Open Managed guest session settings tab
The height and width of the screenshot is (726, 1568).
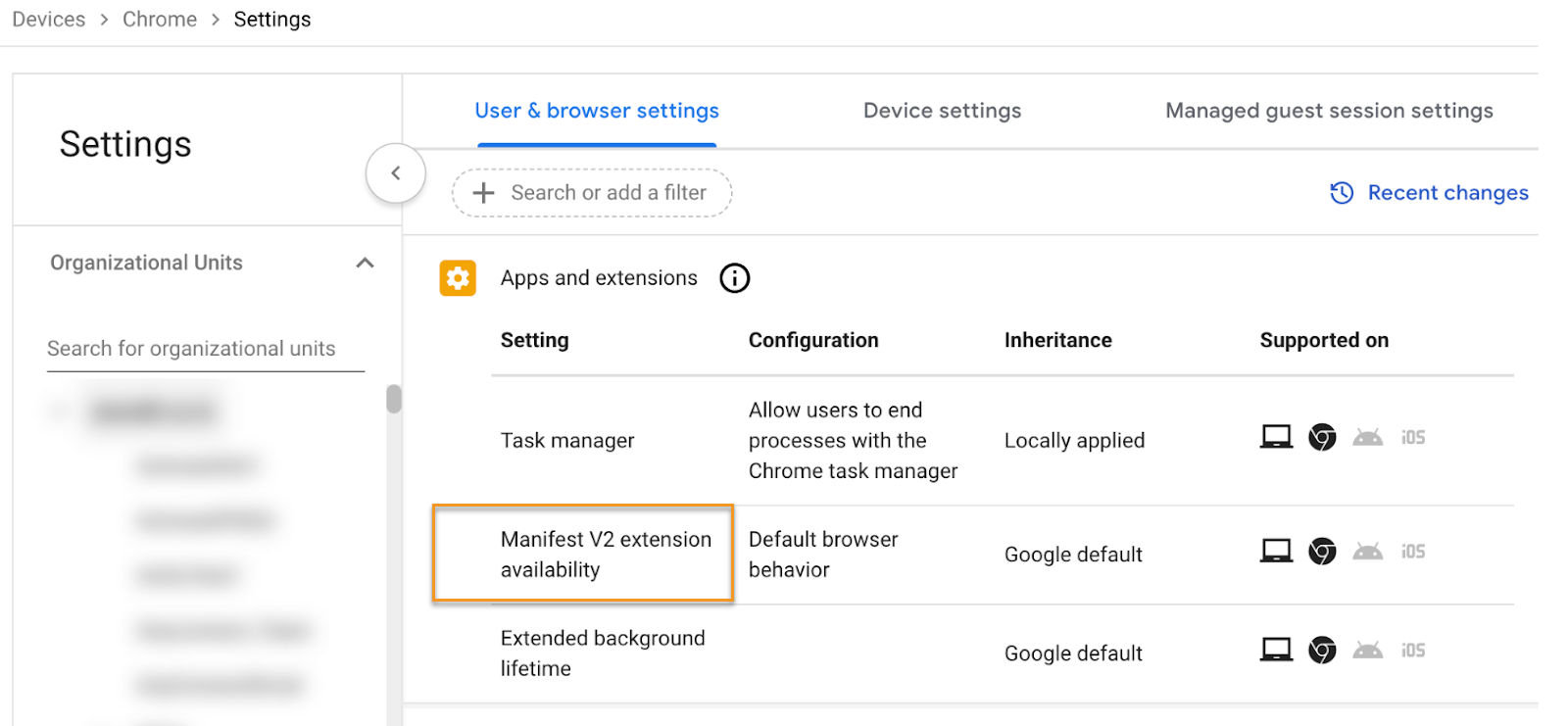pyautogui.click(x=1328, y=111)
